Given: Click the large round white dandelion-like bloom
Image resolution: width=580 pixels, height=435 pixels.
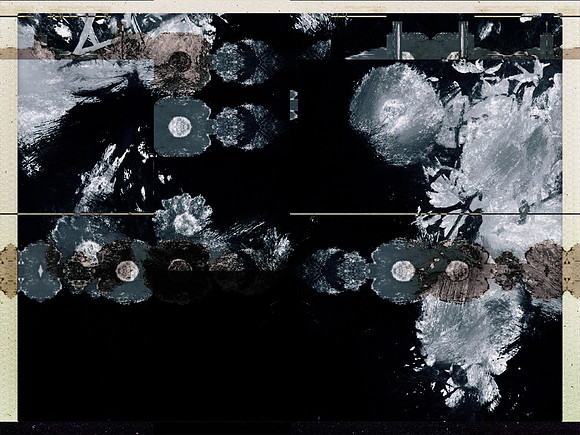Looking at the screenshot, I should tap(397, 114).
